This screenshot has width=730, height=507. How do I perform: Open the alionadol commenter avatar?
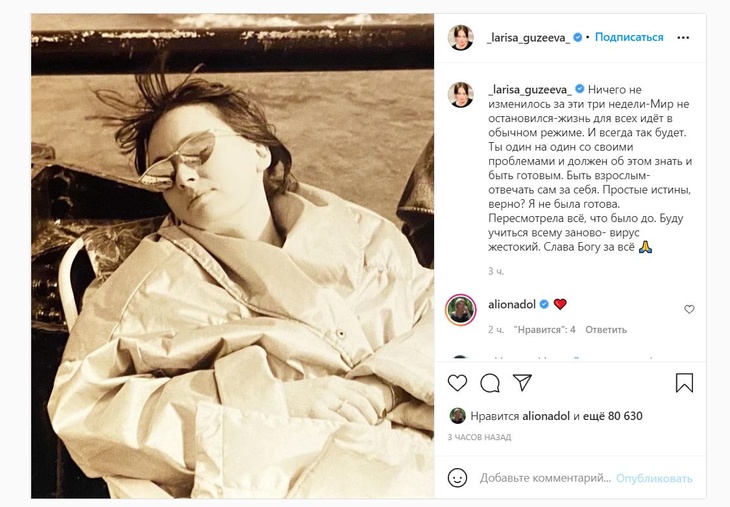click(x=460, y=310)
